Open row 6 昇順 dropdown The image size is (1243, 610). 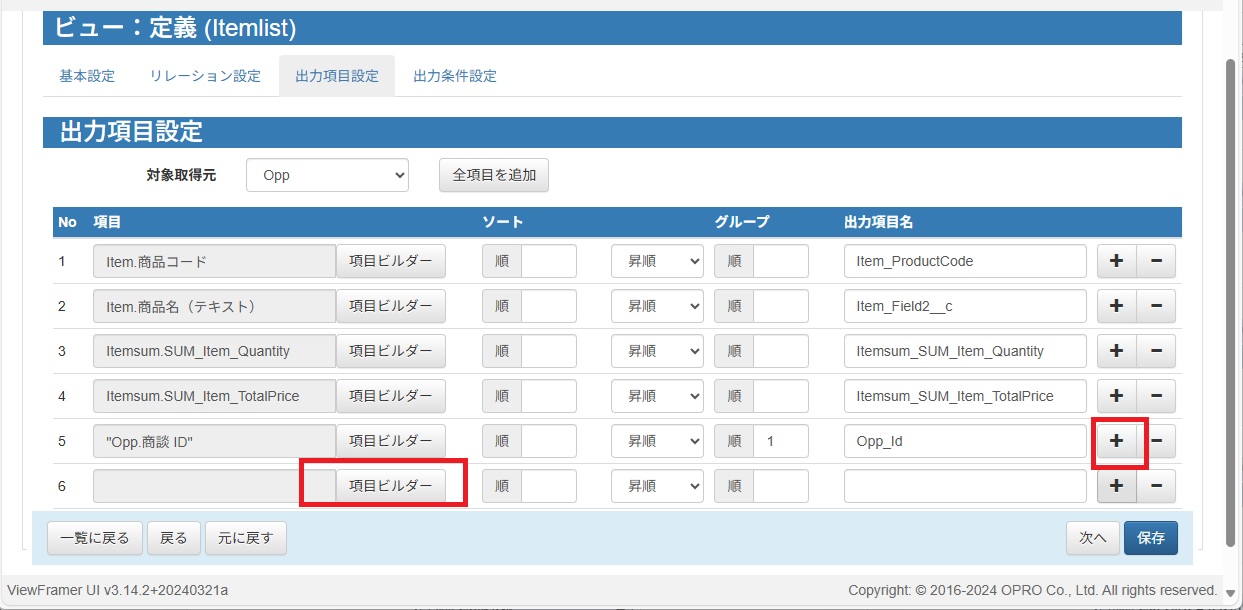pyautogui.click(x=657, y=486)
